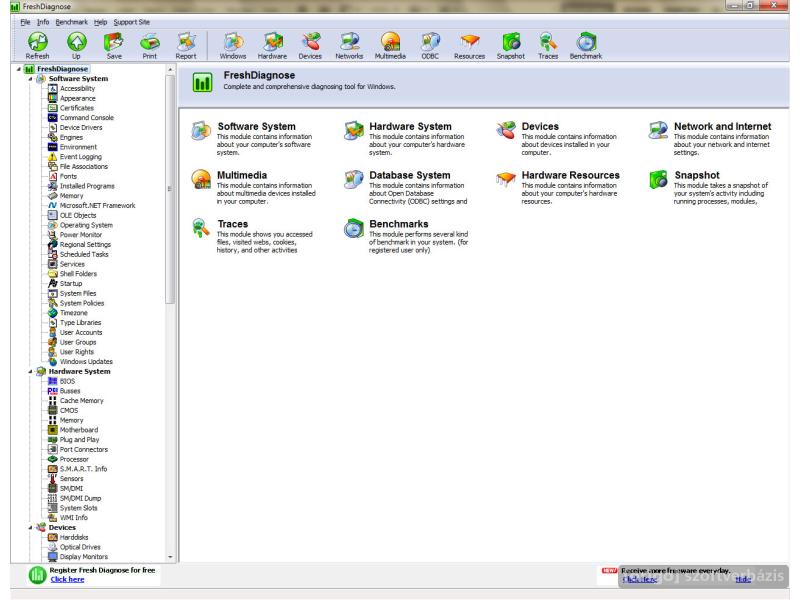The height and width of the screenshot is (600, 800).
Task: Open the Support Site menu
Action: (x=132, y=22)
